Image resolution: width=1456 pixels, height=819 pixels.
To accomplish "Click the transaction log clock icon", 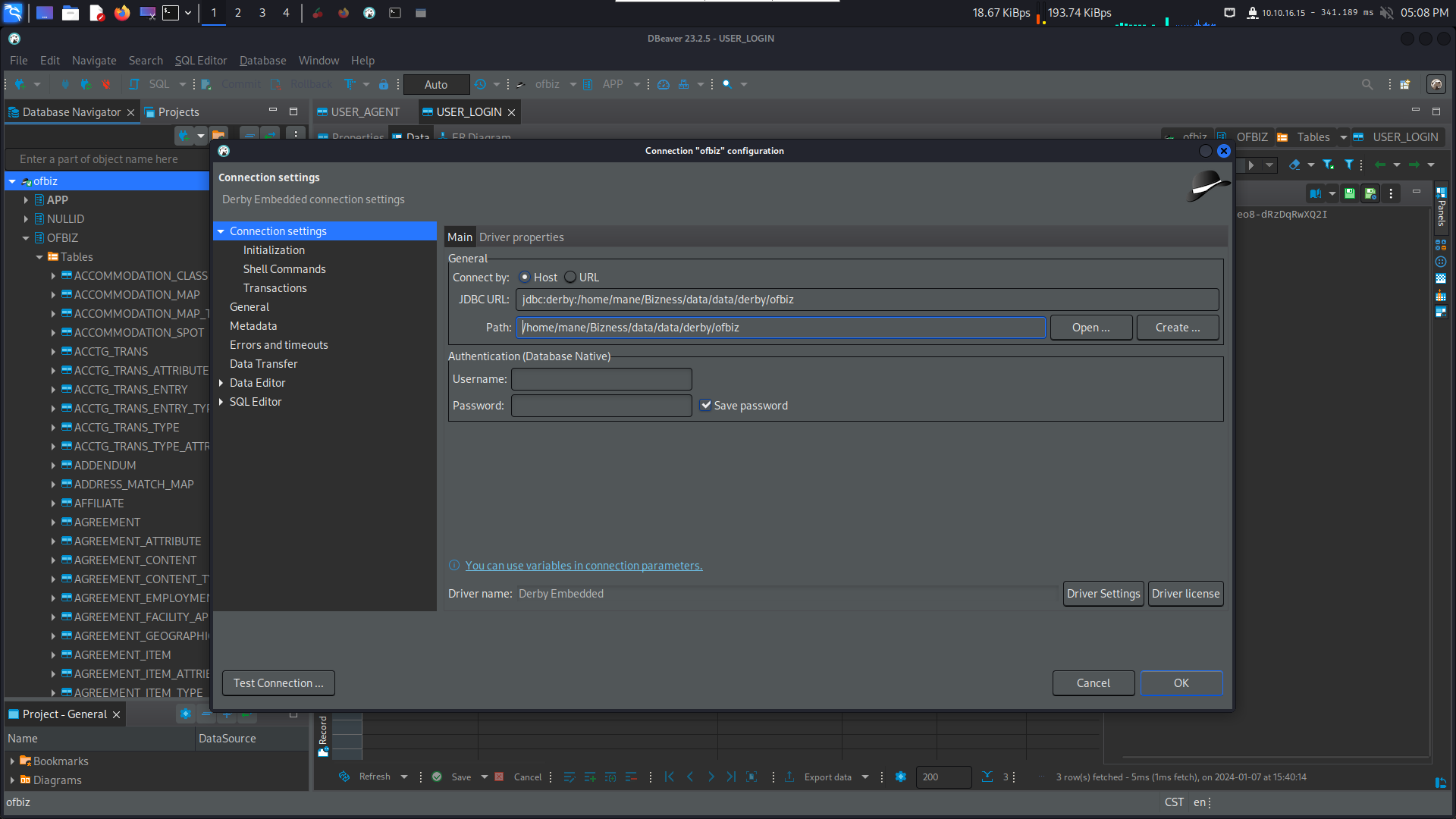I will point(480,84).
